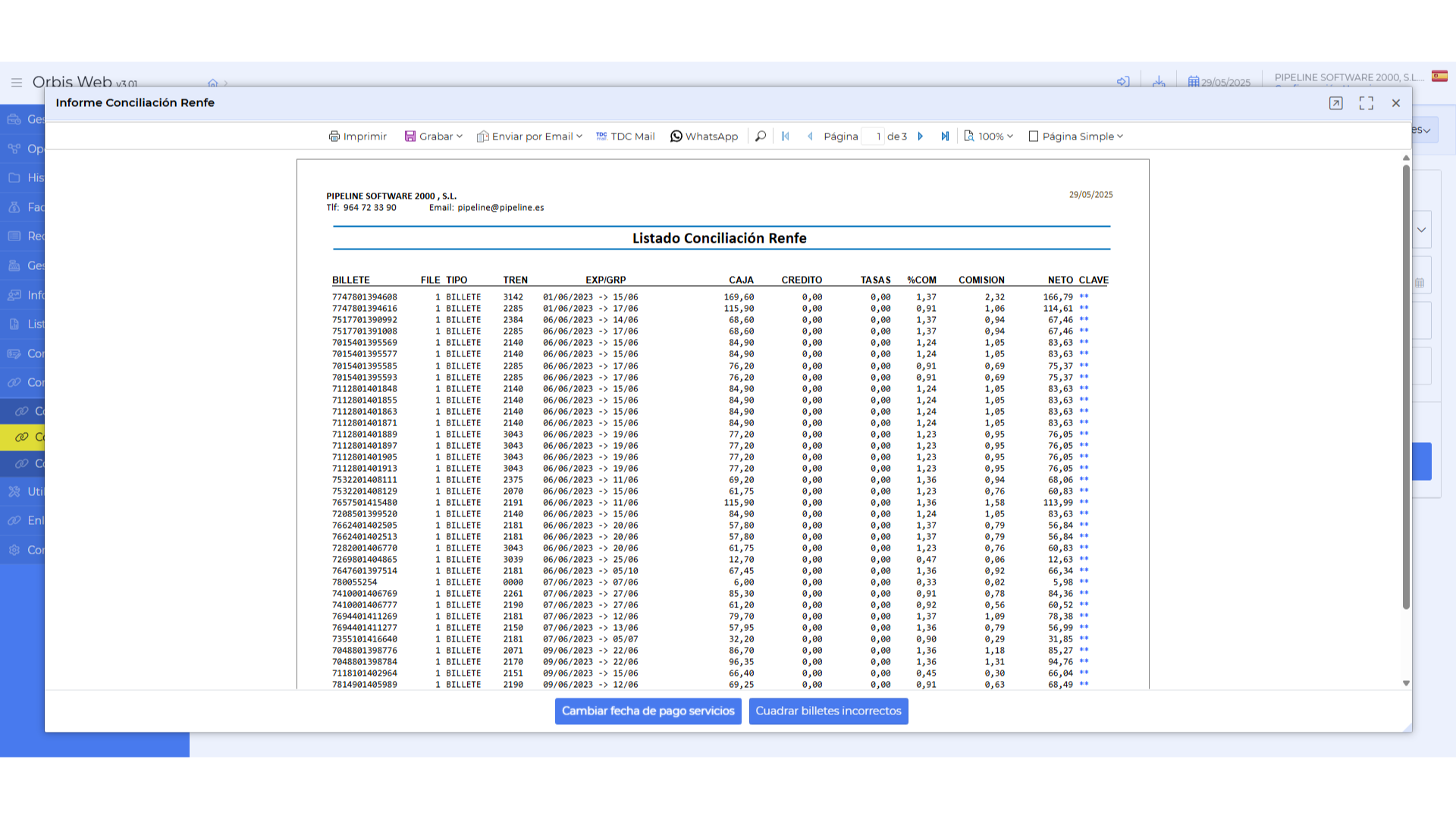Go to next report page
This screenshot has height=819, width=1456.
[x=921, y=136]
